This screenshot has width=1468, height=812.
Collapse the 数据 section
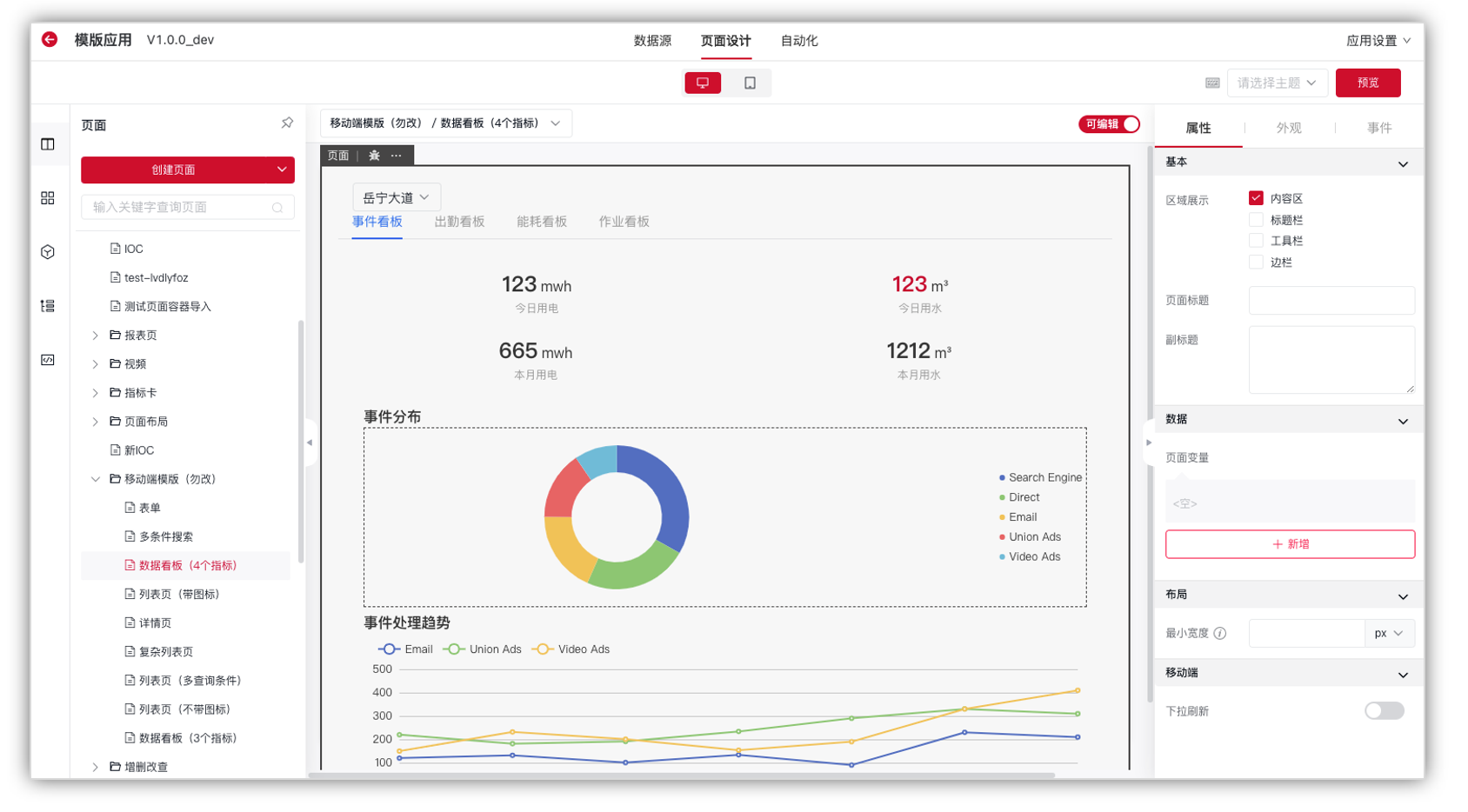tap(1403, 422)
